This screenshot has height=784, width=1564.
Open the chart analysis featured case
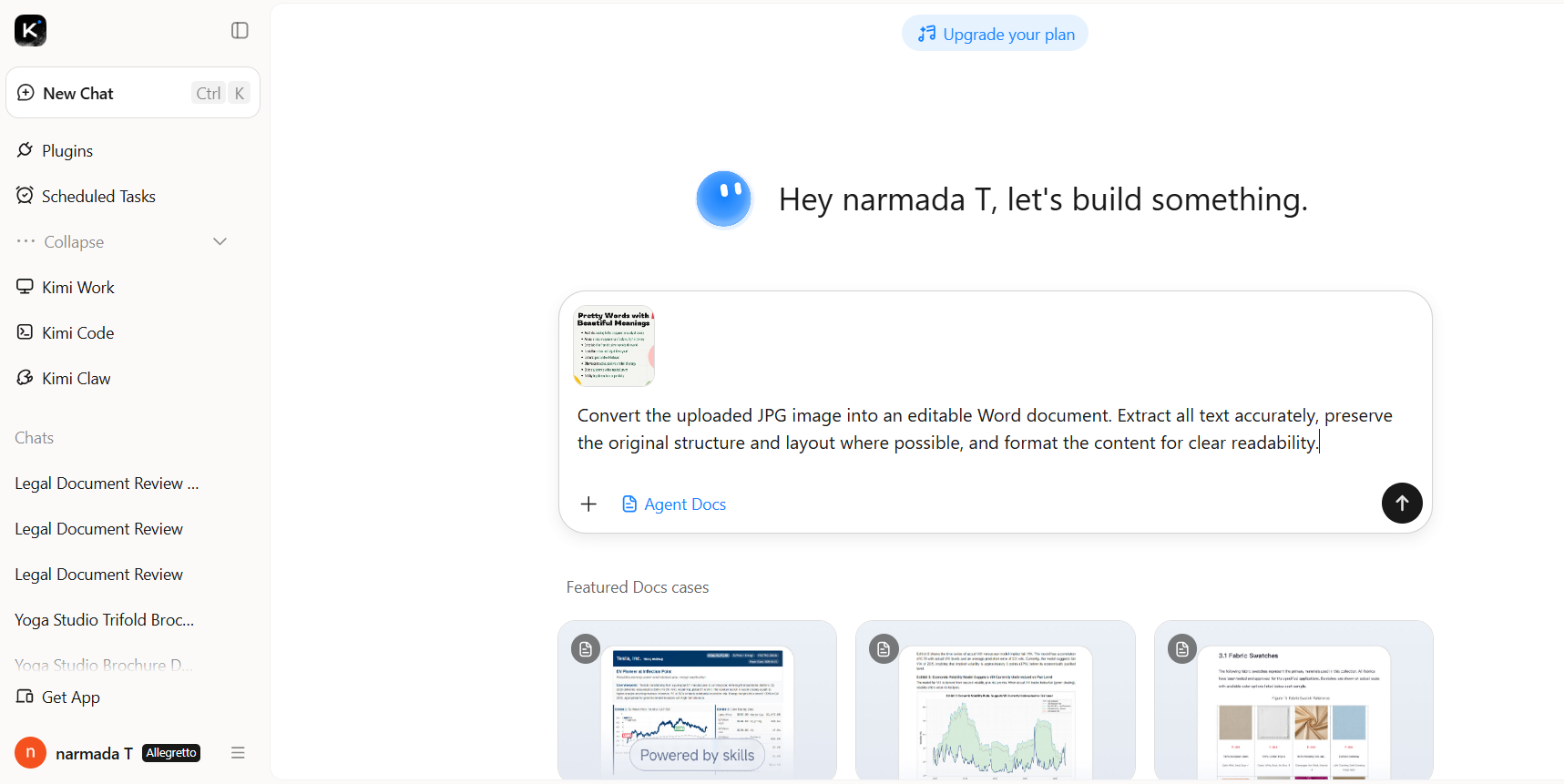point(996,700)
